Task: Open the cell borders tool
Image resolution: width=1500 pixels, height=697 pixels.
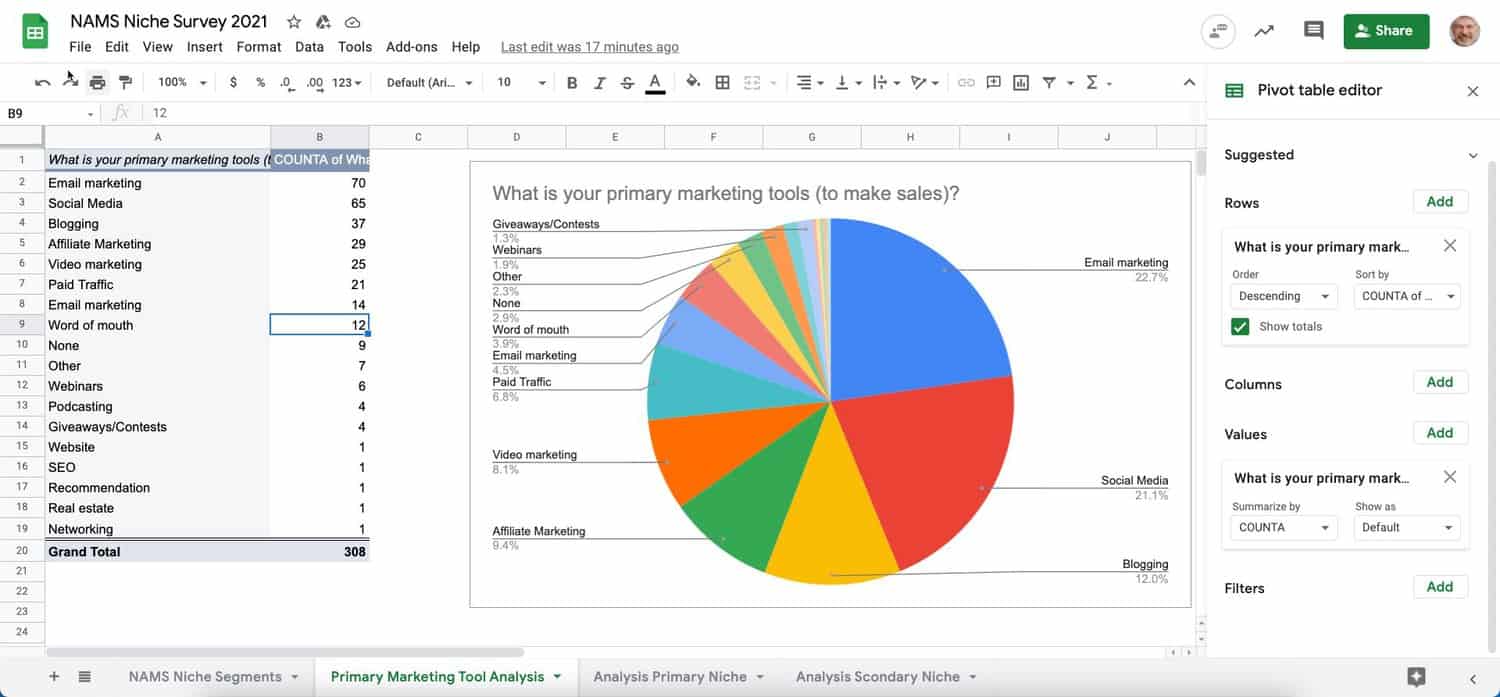Action: (722, 82)
